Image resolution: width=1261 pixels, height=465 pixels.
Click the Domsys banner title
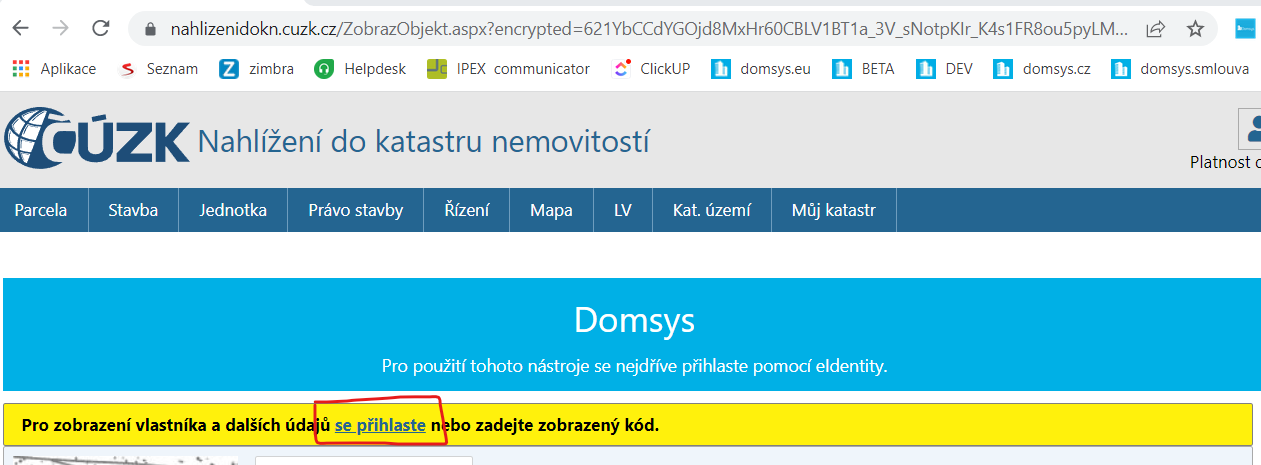click(x=634, y=320)
